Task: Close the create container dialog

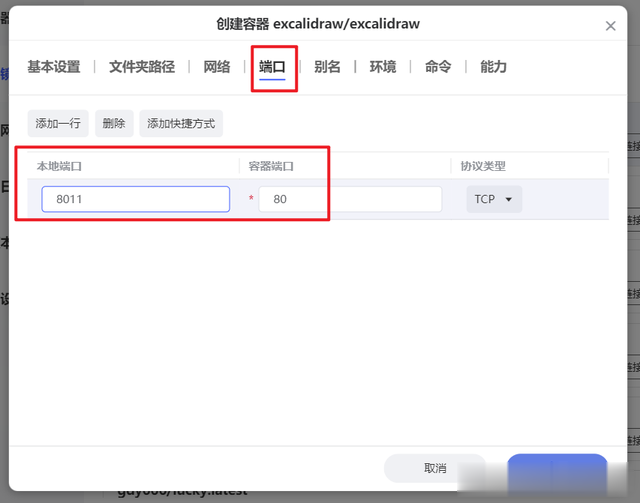Action: tap(610, 26)
